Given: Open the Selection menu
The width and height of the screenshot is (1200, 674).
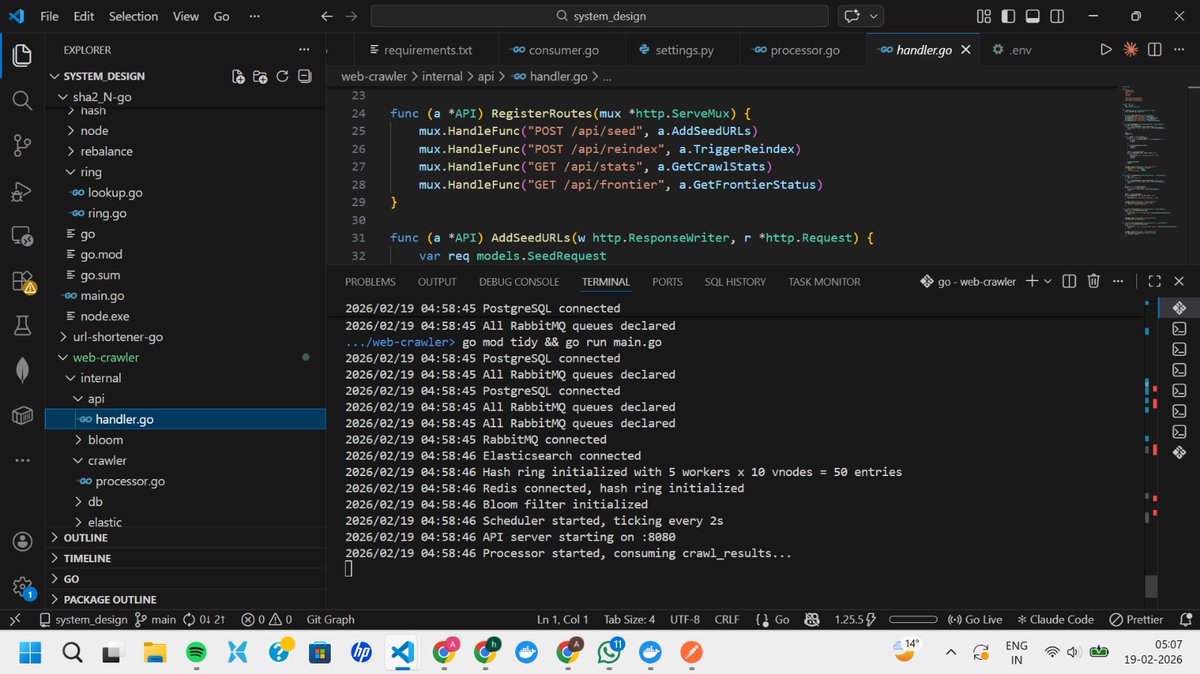Looking at the screenshot, I should coord(133,16).
